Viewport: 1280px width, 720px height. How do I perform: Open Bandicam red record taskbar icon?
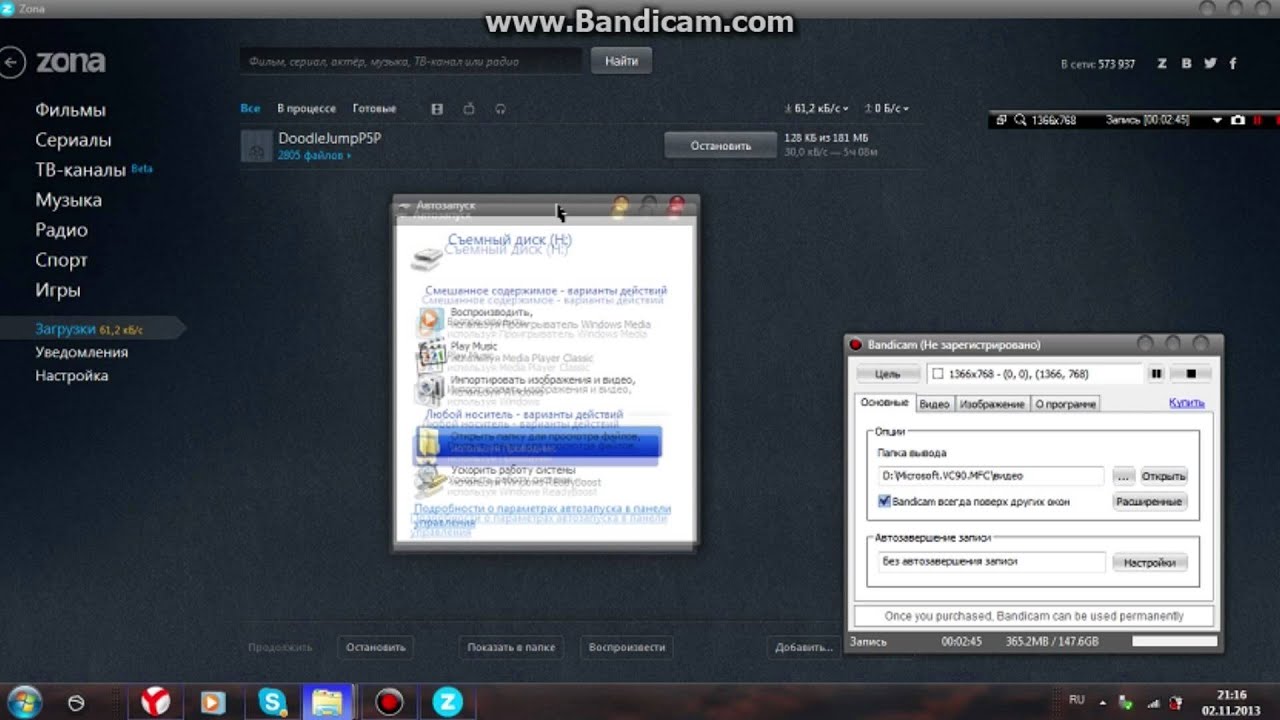point(389,702)
